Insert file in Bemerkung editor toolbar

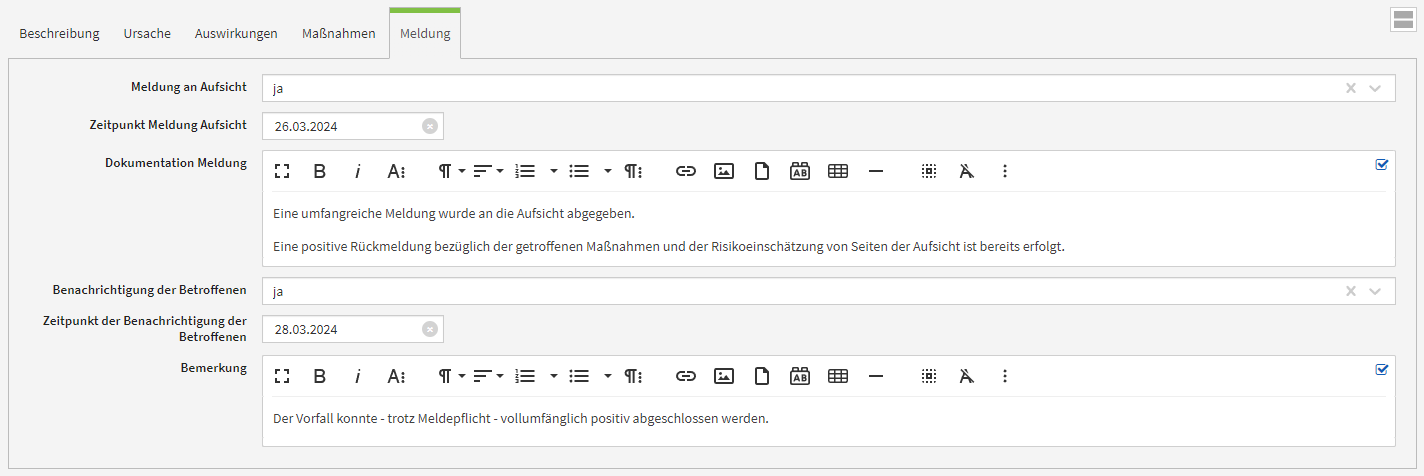[x=762, y=376]
